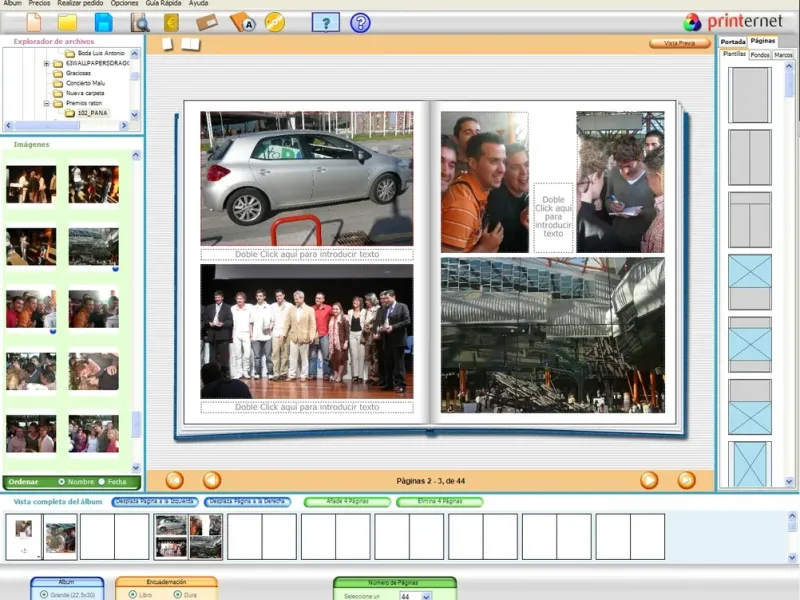This screenshot has width=800, height=600.
Task: Go to next page with the right arrow
Action: tap(649, 480)
